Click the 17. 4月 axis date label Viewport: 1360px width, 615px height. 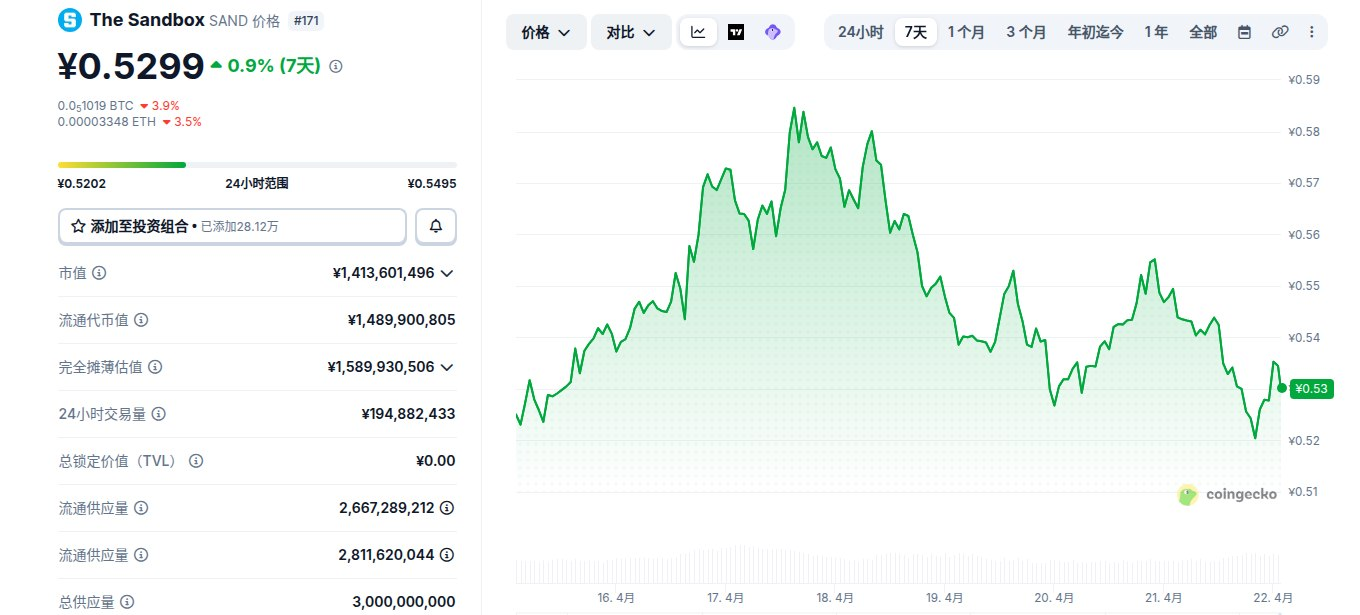coord(725,598)
